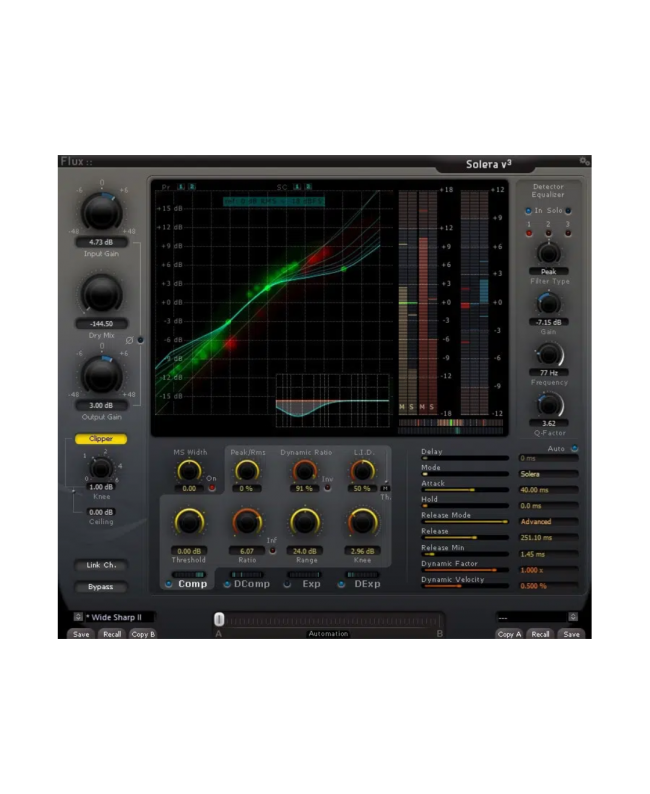Click the MS Width knob
Image resolution: width=650 pixels, height=794 pixels.
coord(189,471)
